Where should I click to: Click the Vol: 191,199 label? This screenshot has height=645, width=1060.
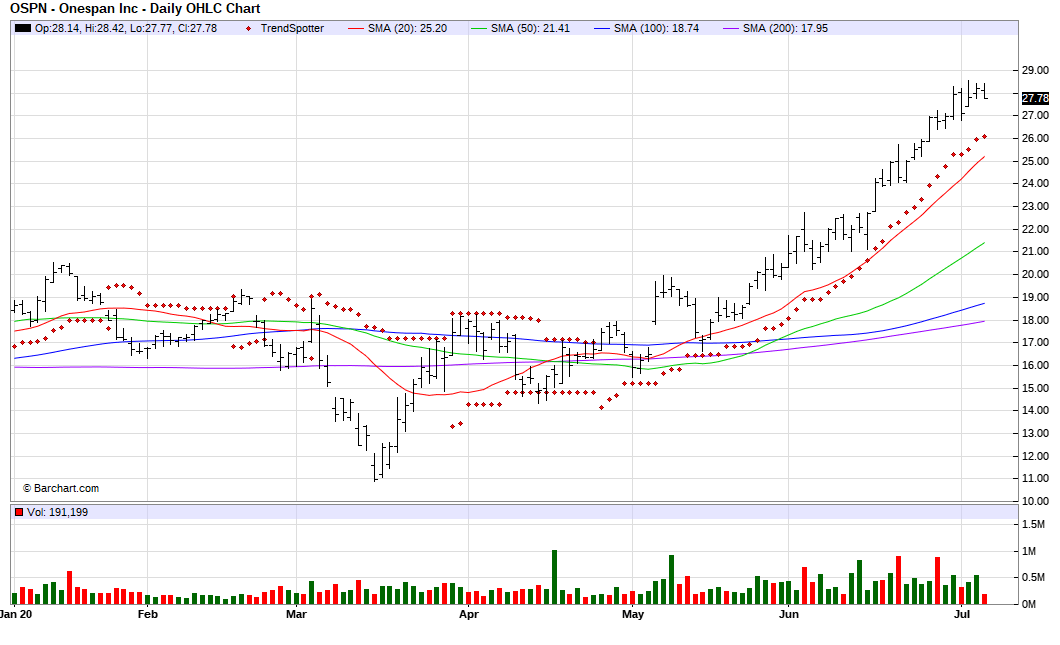click(57, 512)
